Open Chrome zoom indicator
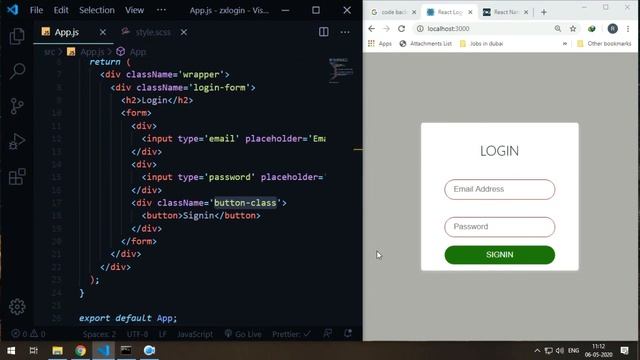The height and width of the screenshot is (360, 640). click(558, 29)
